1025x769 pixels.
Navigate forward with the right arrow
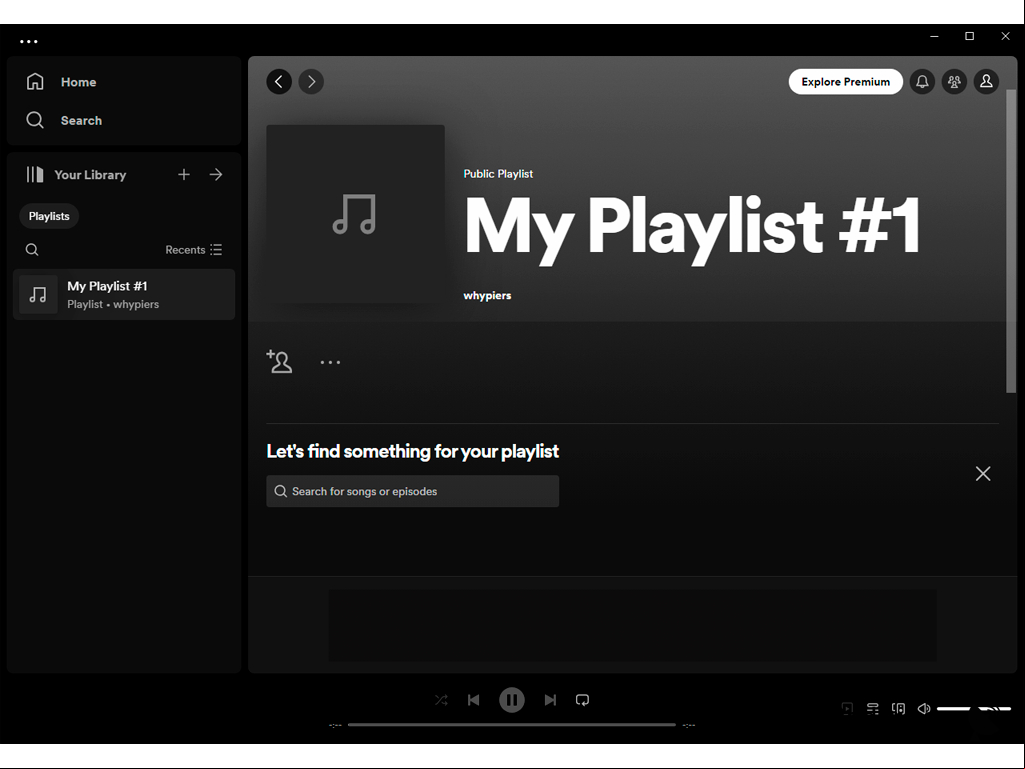coord(311,82)
